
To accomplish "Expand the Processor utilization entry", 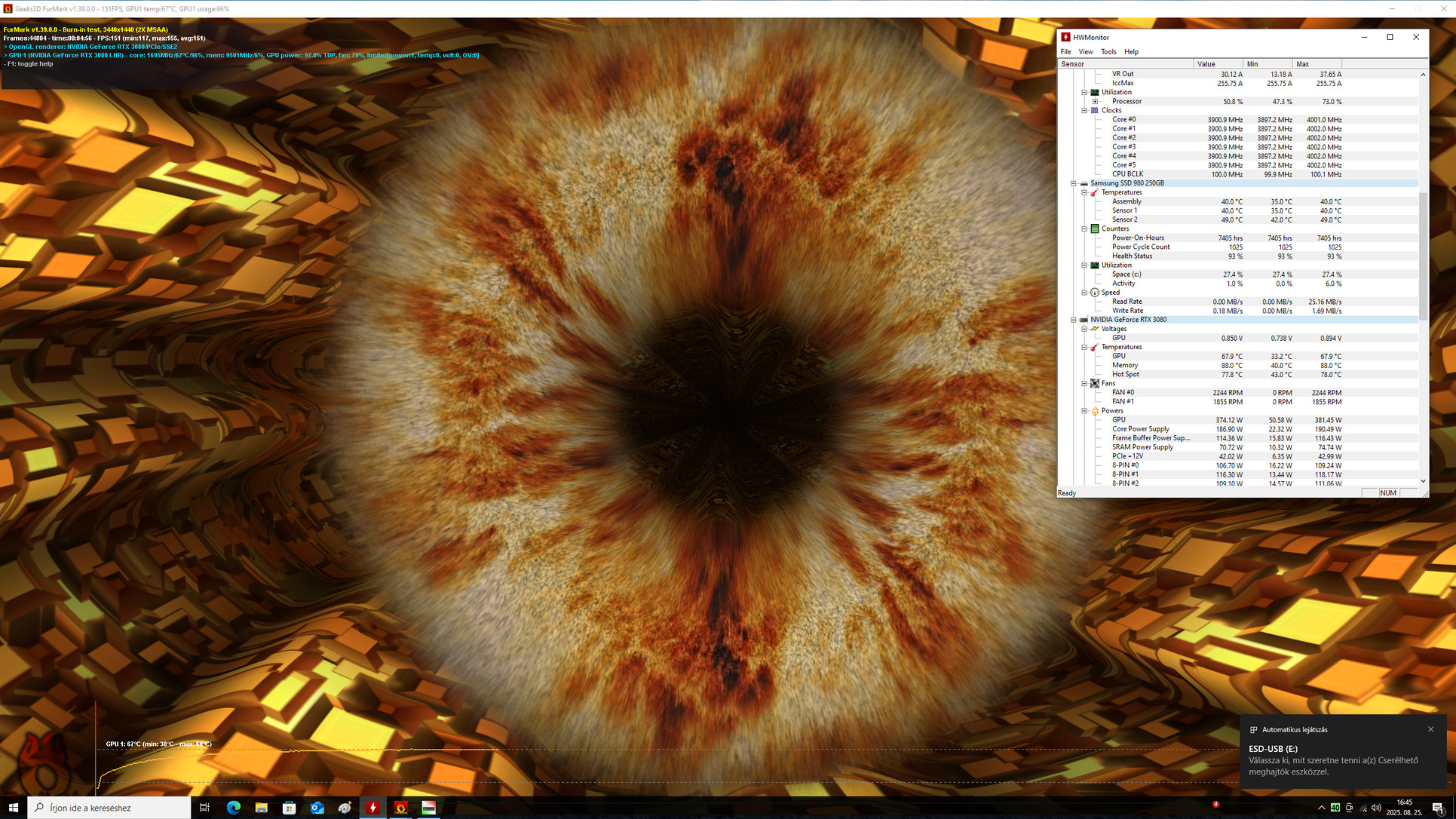I will (x=1095, y=101).
